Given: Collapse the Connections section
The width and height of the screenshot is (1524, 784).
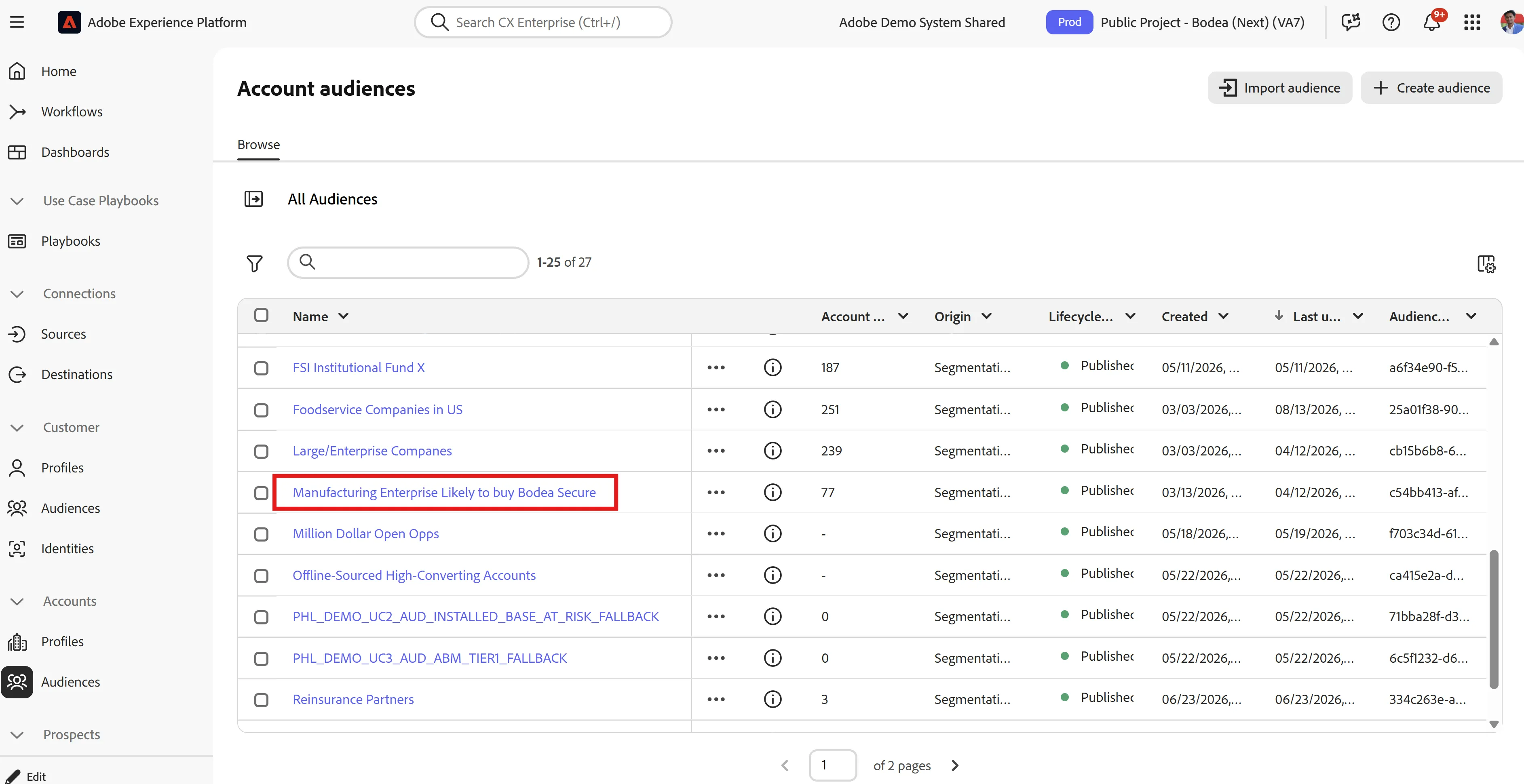Looking at the screenshot, I should pyautogui.click(x=17, y=294).
